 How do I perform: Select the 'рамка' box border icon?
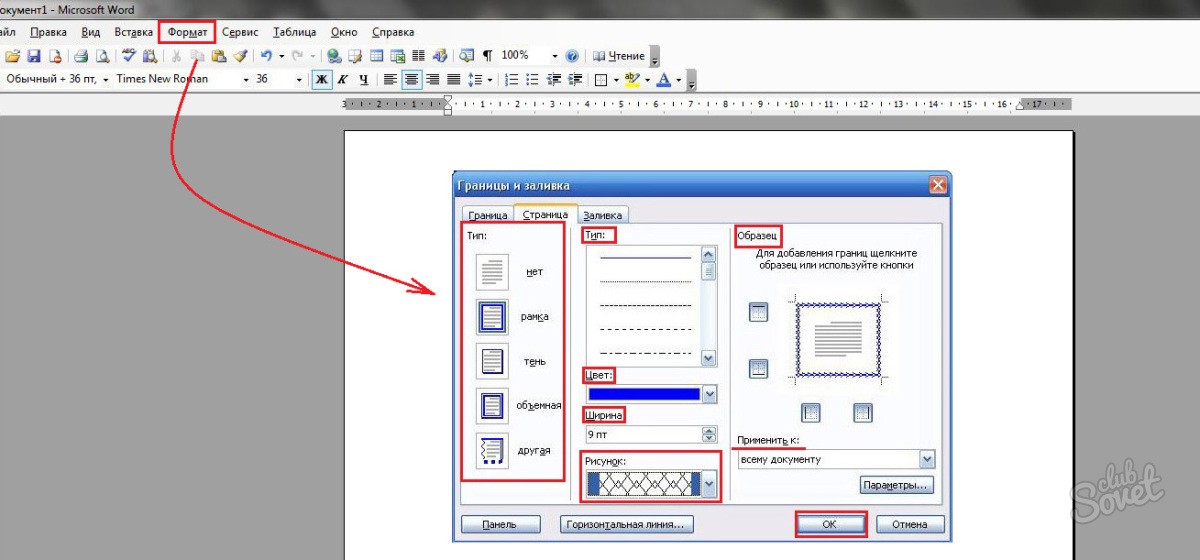492,317
